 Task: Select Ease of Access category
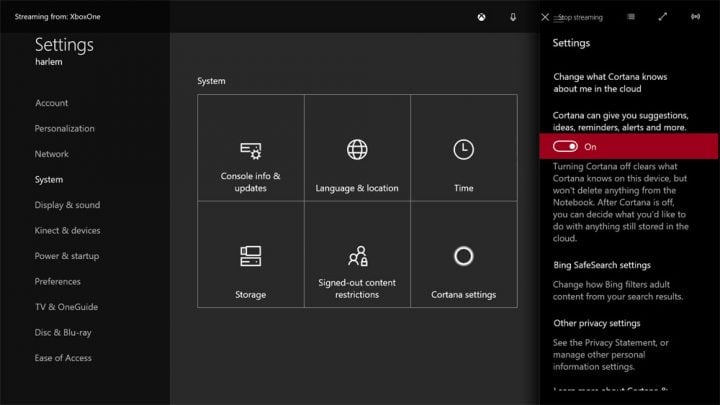tap(63, 358)
